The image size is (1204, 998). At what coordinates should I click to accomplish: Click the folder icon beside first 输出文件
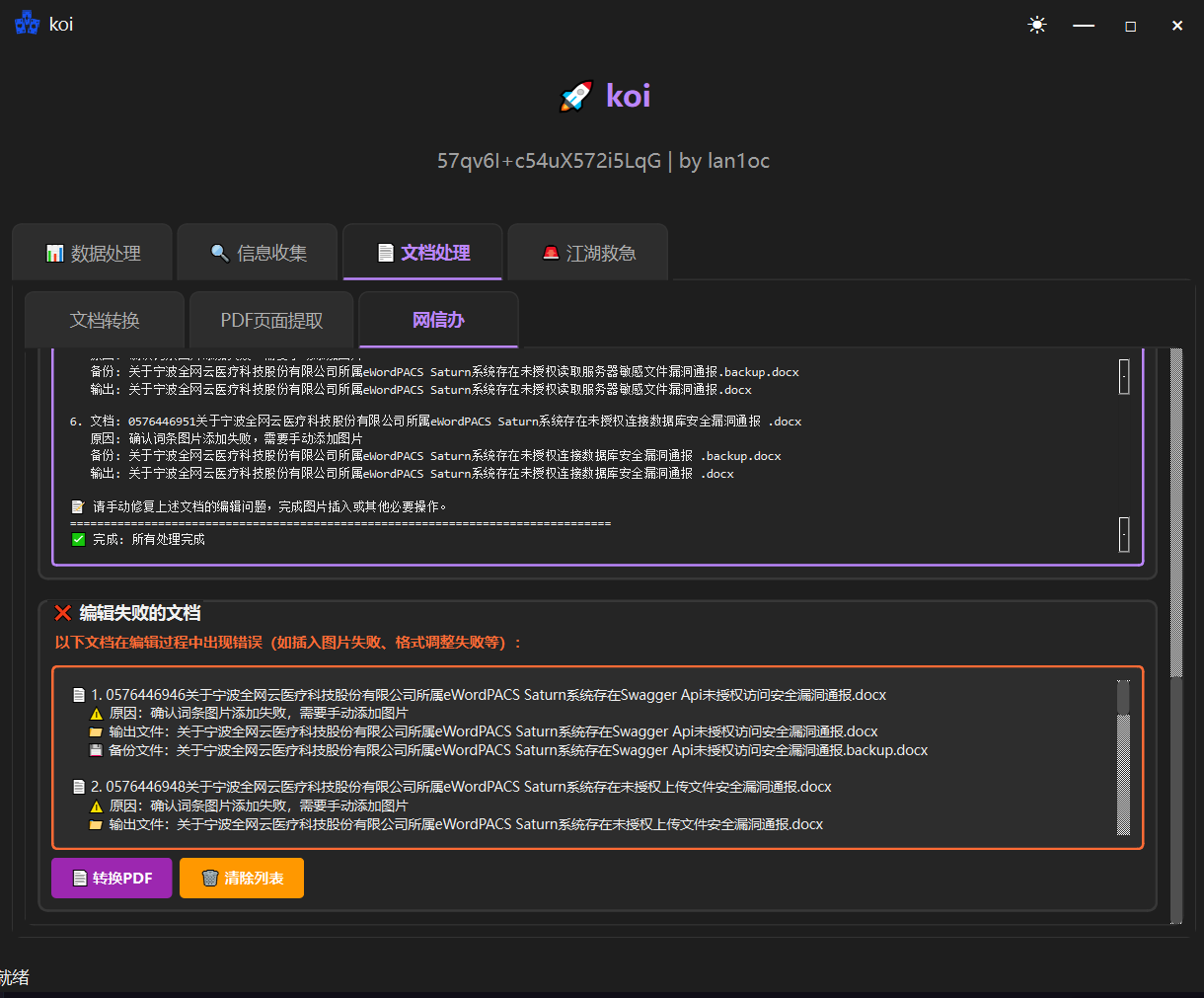click(x=96, y=732)
